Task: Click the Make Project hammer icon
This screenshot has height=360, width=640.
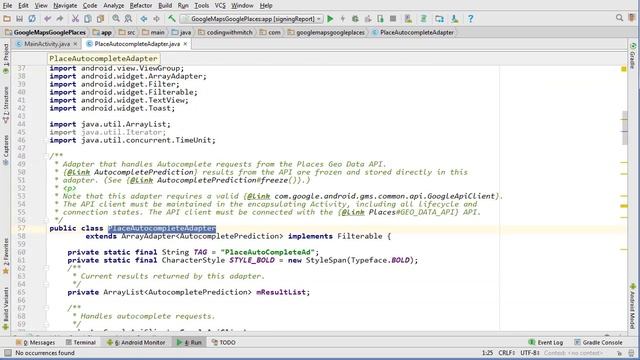Action: tap(172, 19)
